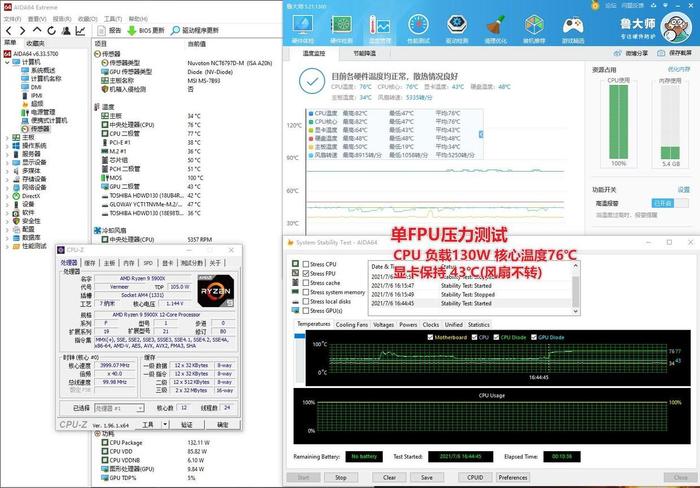
Task: Enable the Stress CPU checkbox
Action: (306, 264)
